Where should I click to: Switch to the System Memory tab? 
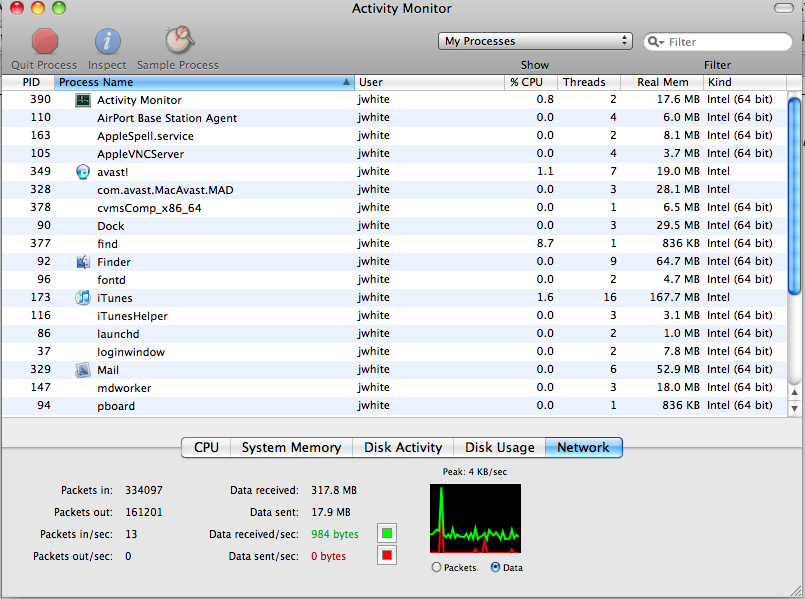tap(292, 448)
